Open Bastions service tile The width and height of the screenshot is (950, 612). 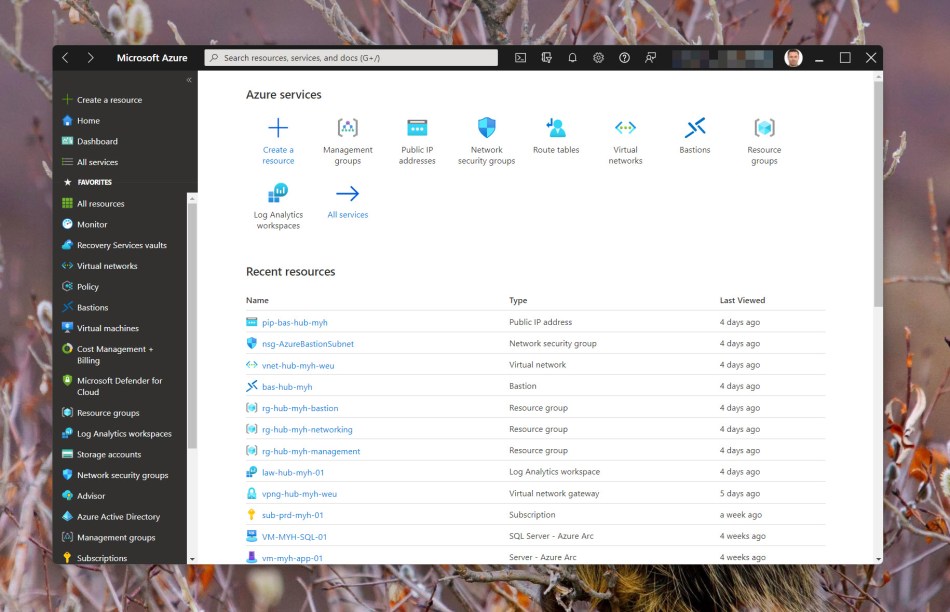[x=695, y=136]
